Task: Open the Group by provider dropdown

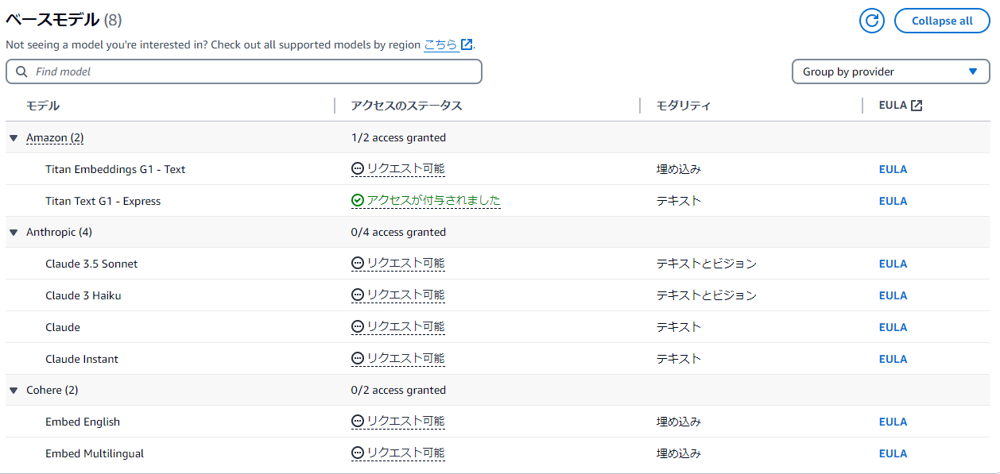Action: pos(891,71)
